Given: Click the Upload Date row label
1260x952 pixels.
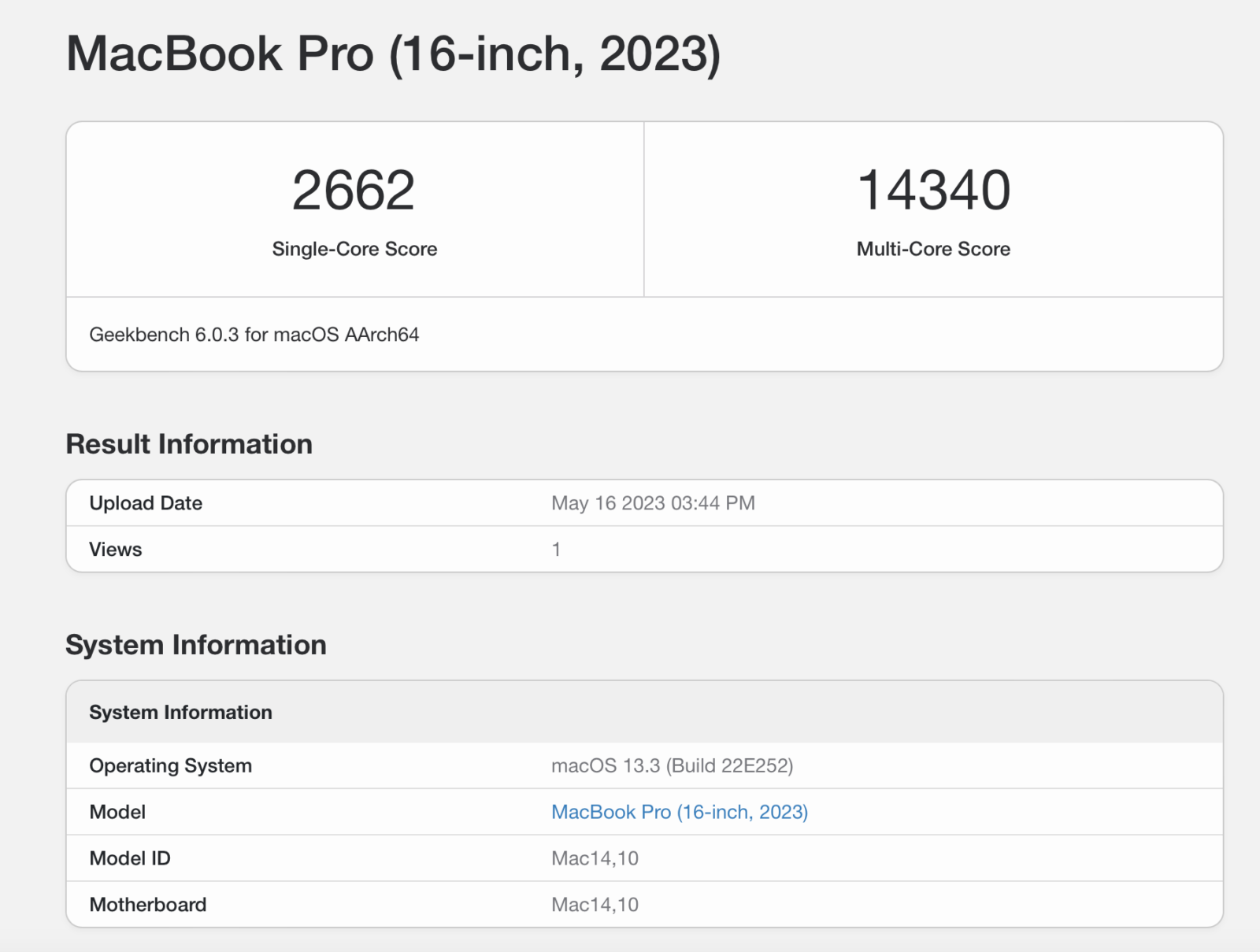Looking at the screenshot, I should pos(146,503).
